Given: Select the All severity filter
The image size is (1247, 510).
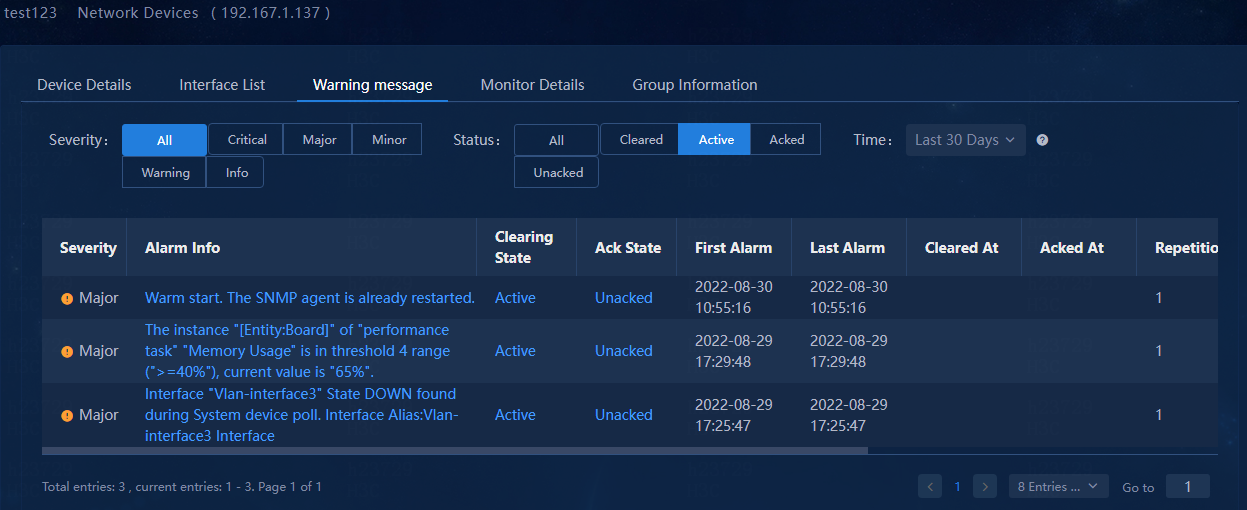Looking at the screenshot, I should (x=164, y=140).
